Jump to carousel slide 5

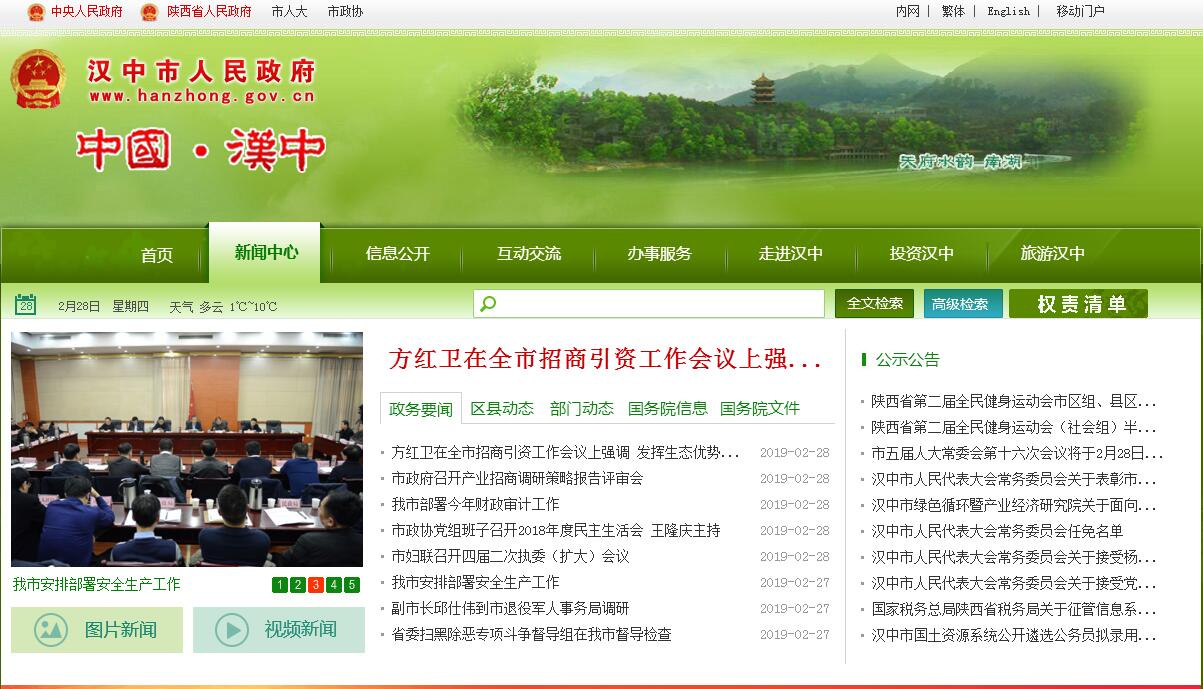[x=352, y=585]
